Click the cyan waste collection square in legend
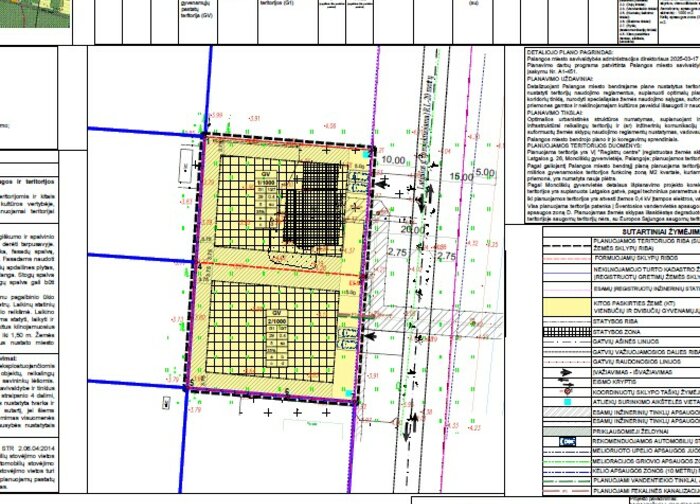This screenshot has width=700, height=504. pyautogui.click(x=567, y=402)
